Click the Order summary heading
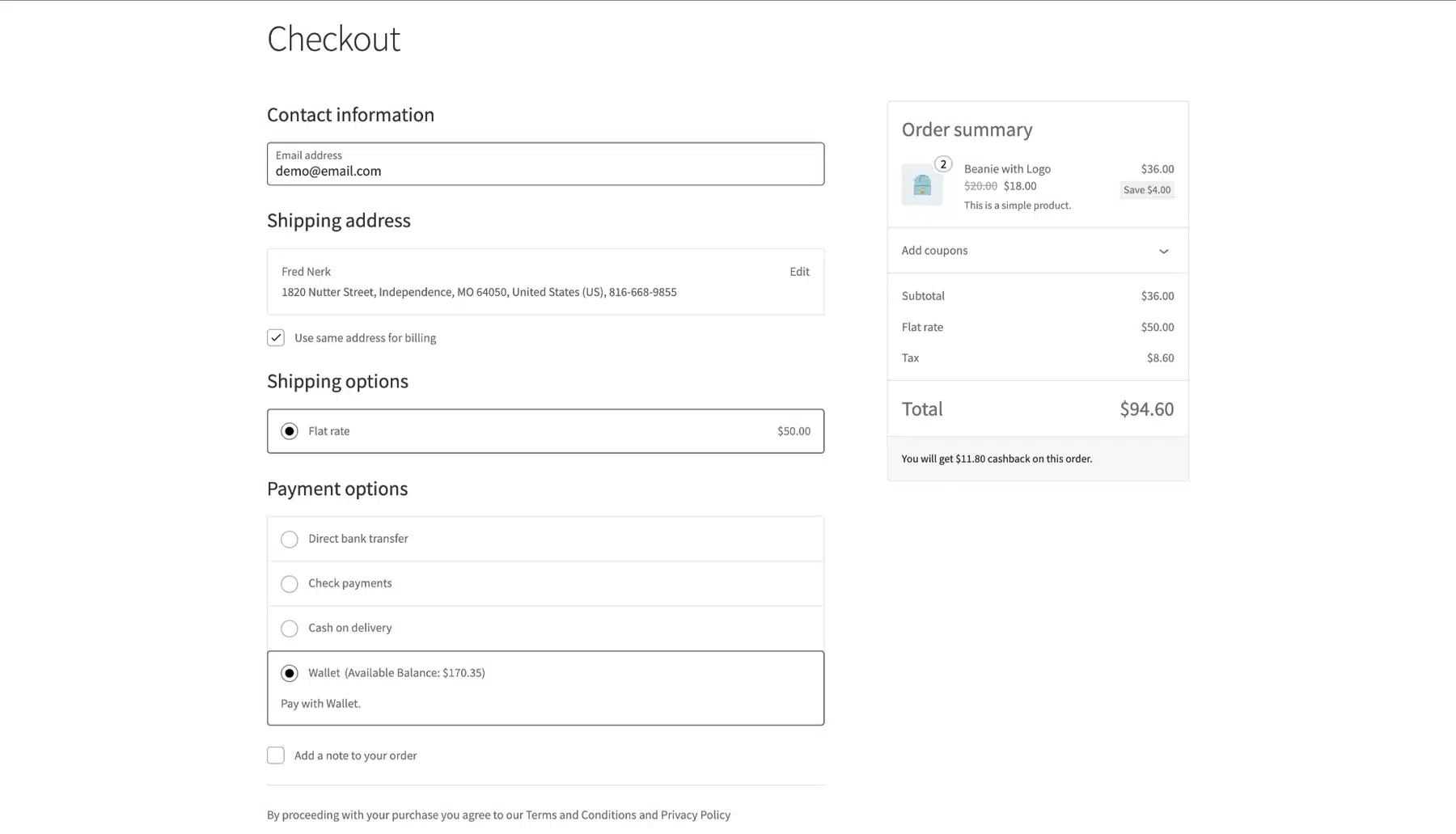Screen dimensions: 1456x834 (967, 129)
